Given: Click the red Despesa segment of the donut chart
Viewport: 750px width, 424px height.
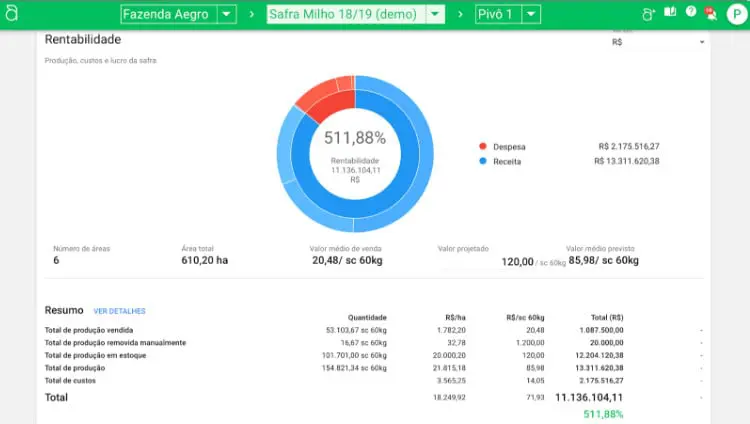Looking at the screenshot, I should coord(322,98).
